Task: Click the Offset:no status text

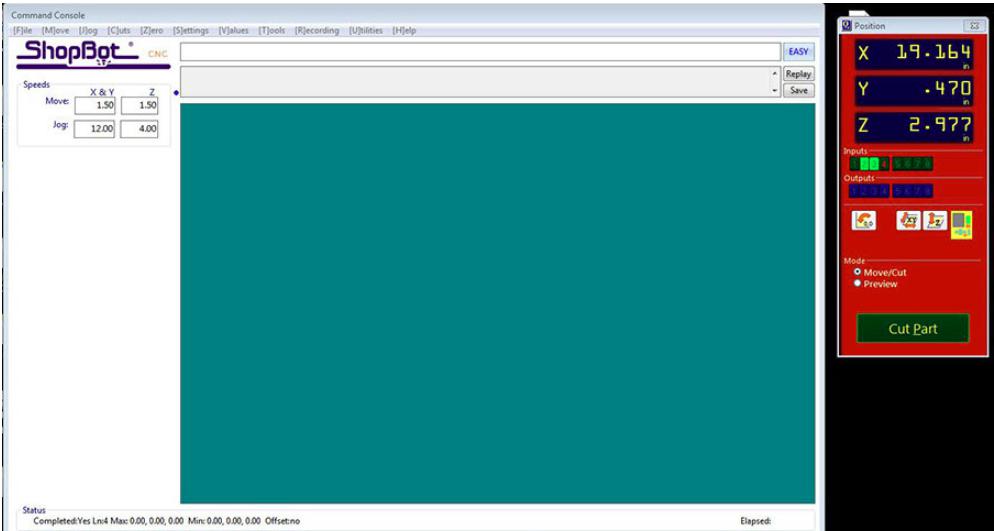Action: click(x=283, y=521)
